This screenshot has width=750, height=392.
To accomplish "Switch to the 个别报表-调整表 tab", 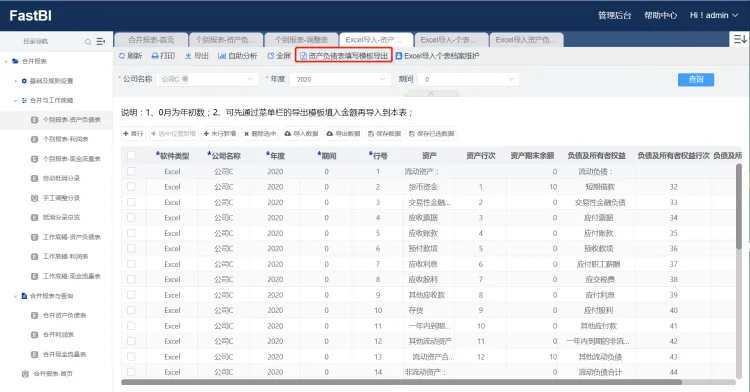I will [301, 40].
